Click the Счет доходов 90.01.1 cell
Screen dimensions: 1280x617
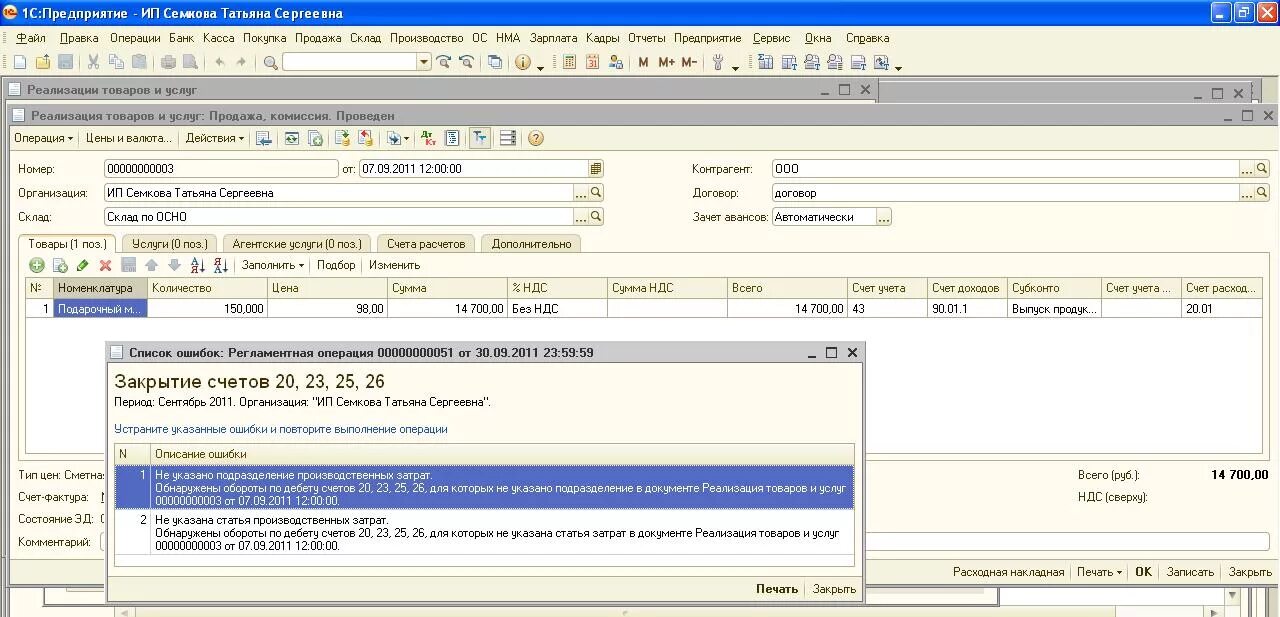coord(967,309)
